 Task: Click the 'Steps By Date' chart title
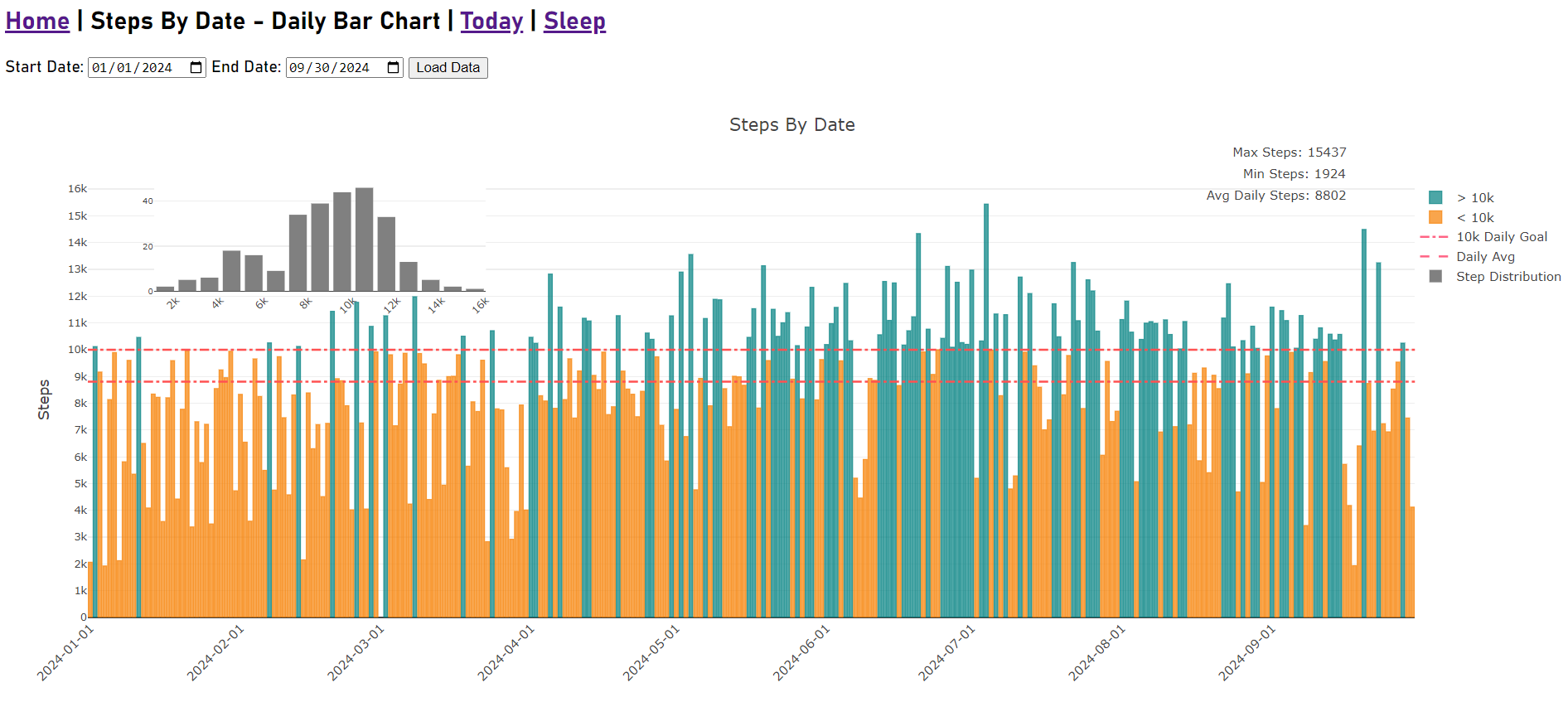pos(791,124)
